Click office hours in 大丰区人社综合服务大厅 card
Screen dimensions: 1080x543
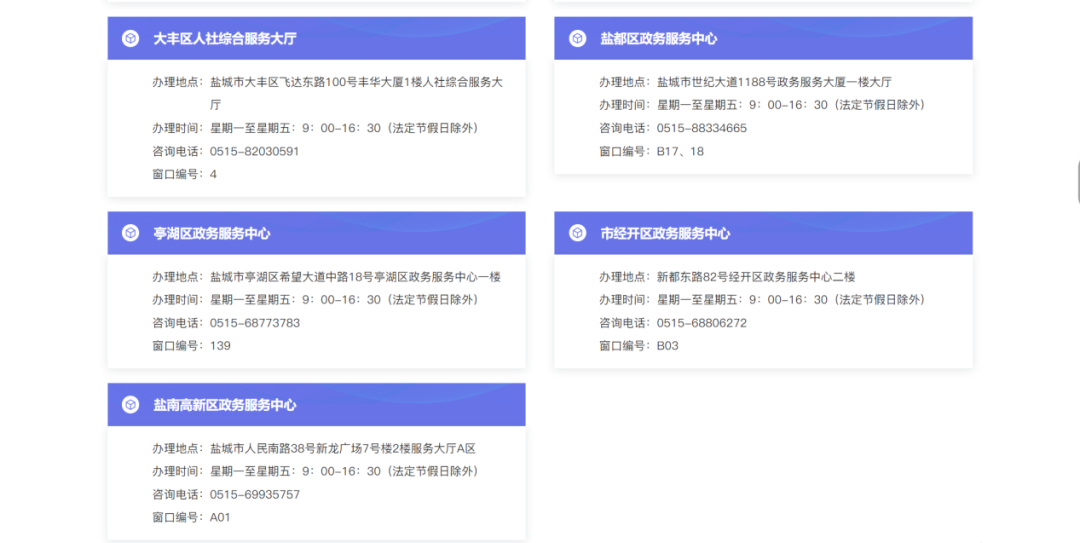pos(344,128)
